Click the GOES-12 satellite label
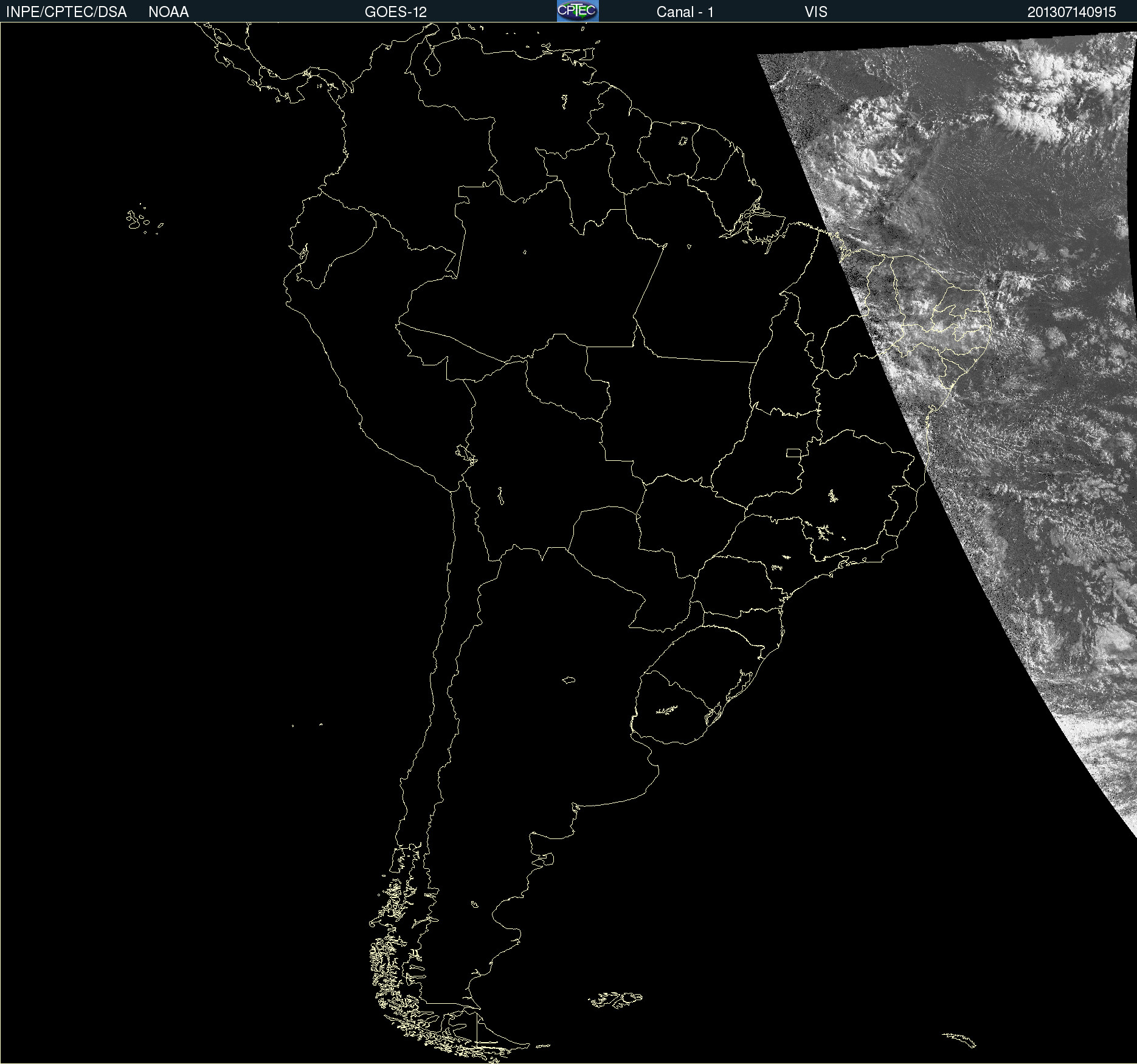The image size is (1137, 1064). point(396,12)
